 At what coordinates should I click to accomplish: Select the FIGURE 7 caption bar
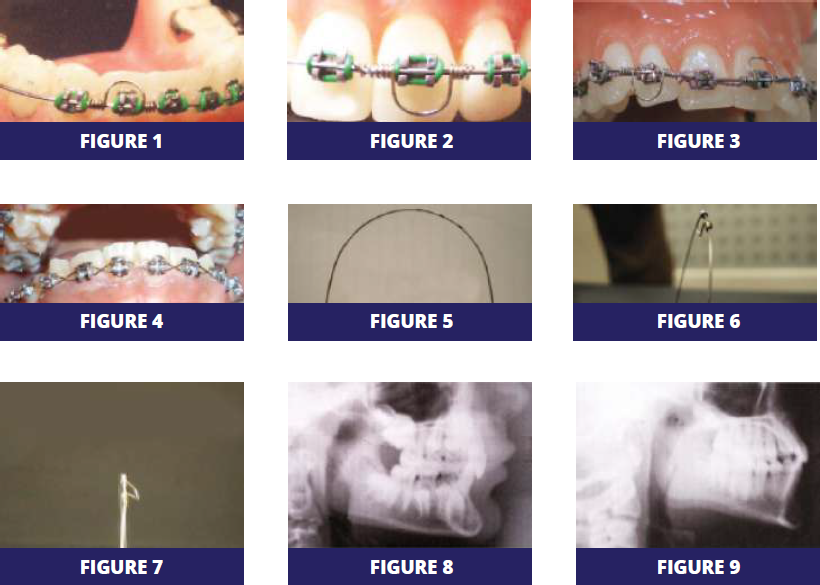(122, 567)
